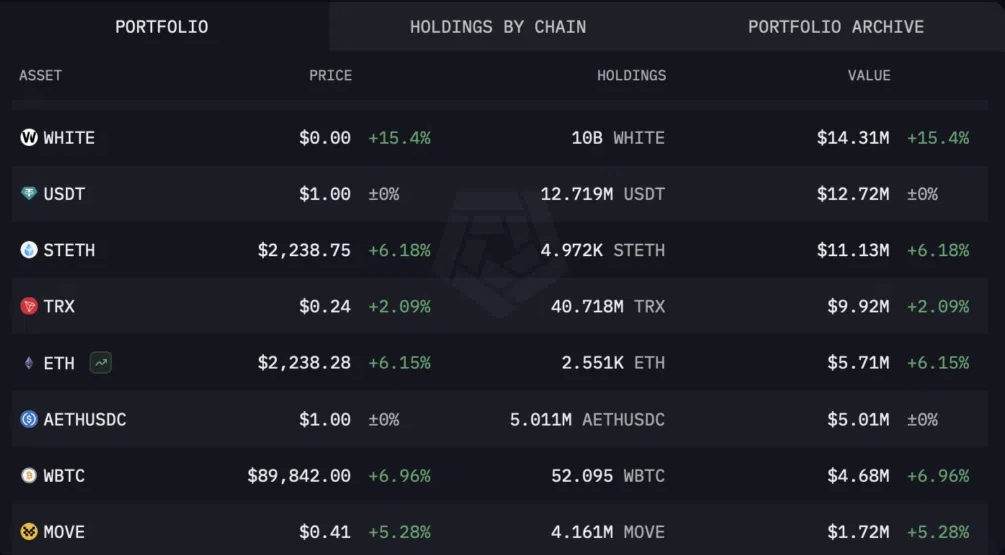Sort by the Holdings column header
Screen dimensions: 1005x555
pyautogui.click(x=631, y=75)
